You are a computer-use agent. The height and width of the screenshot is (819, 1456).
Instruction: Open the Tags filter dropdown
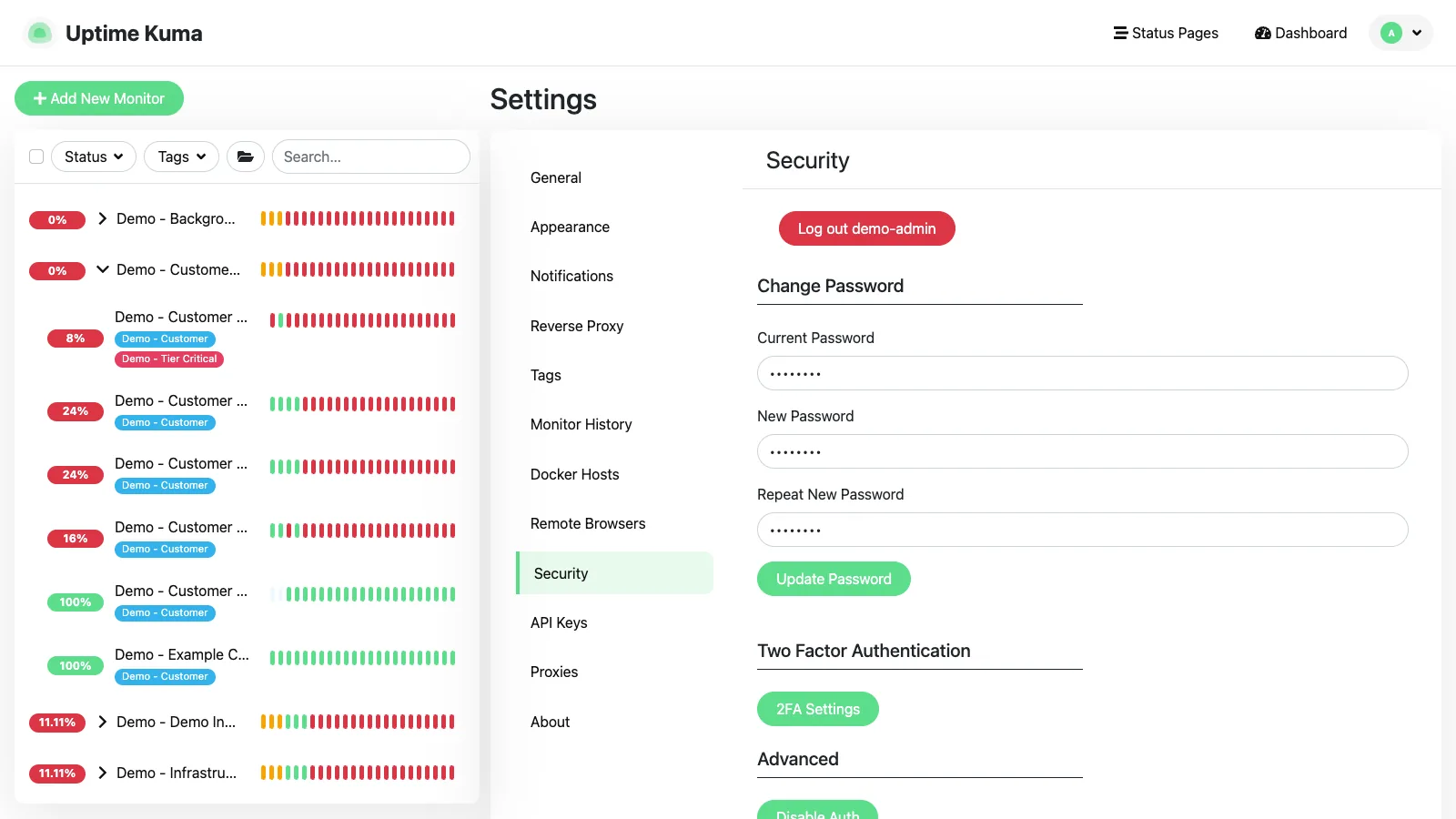[182, 157]
